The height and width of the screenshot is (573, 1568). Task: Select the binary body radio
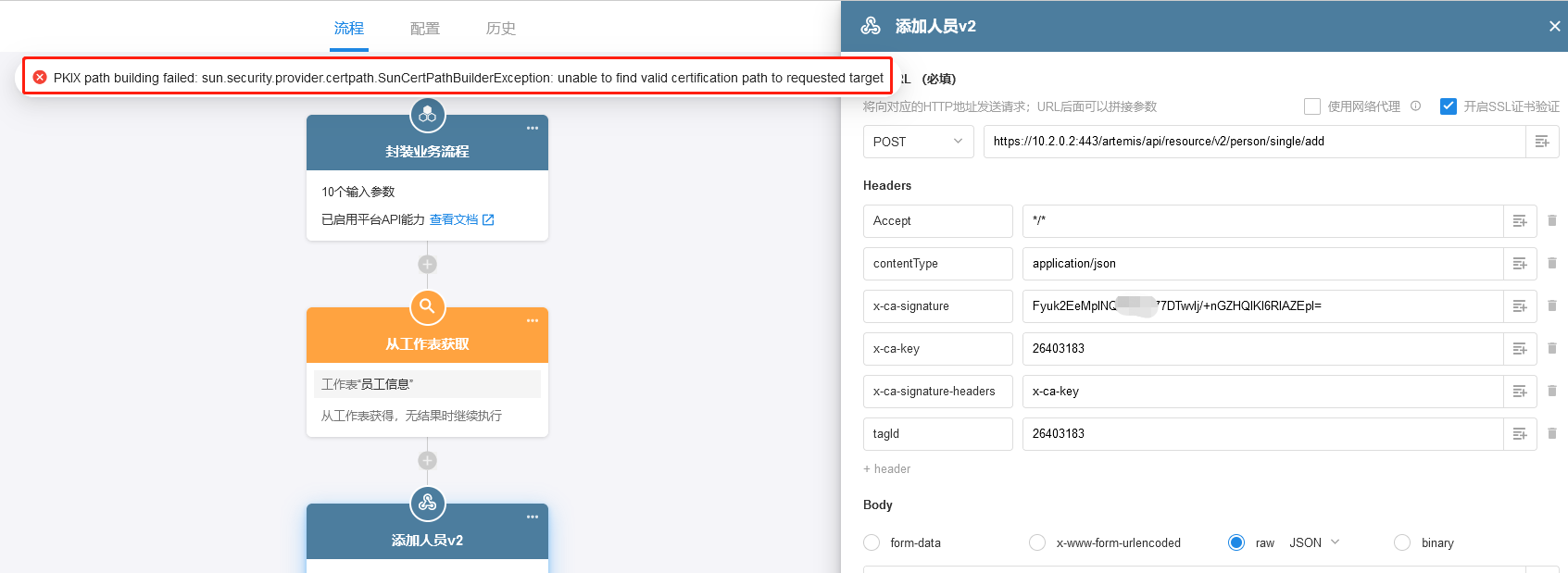tap(1402, 542)
